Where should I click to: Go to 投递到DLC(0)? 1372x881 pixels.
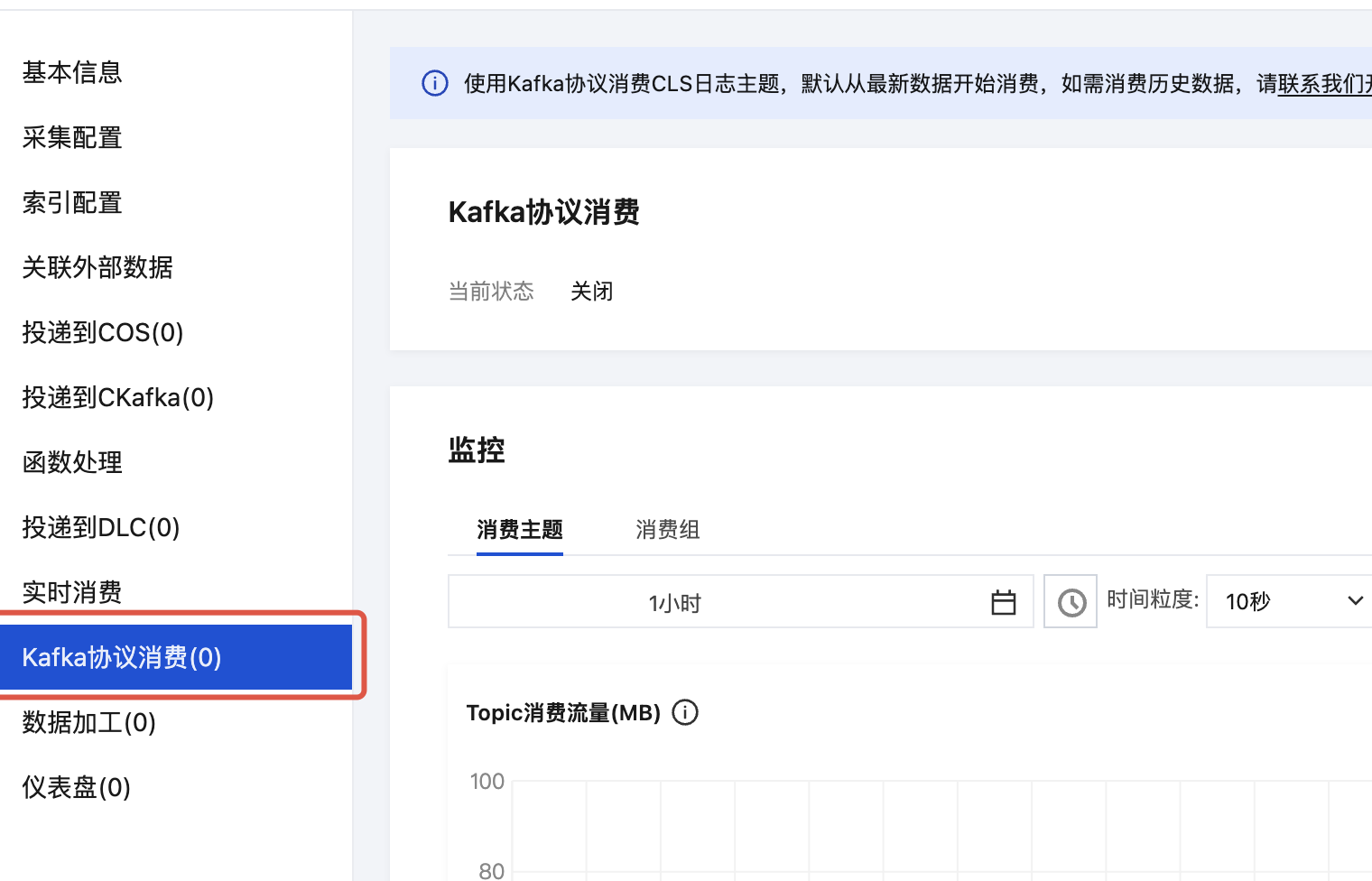click(x=101, y=527)
